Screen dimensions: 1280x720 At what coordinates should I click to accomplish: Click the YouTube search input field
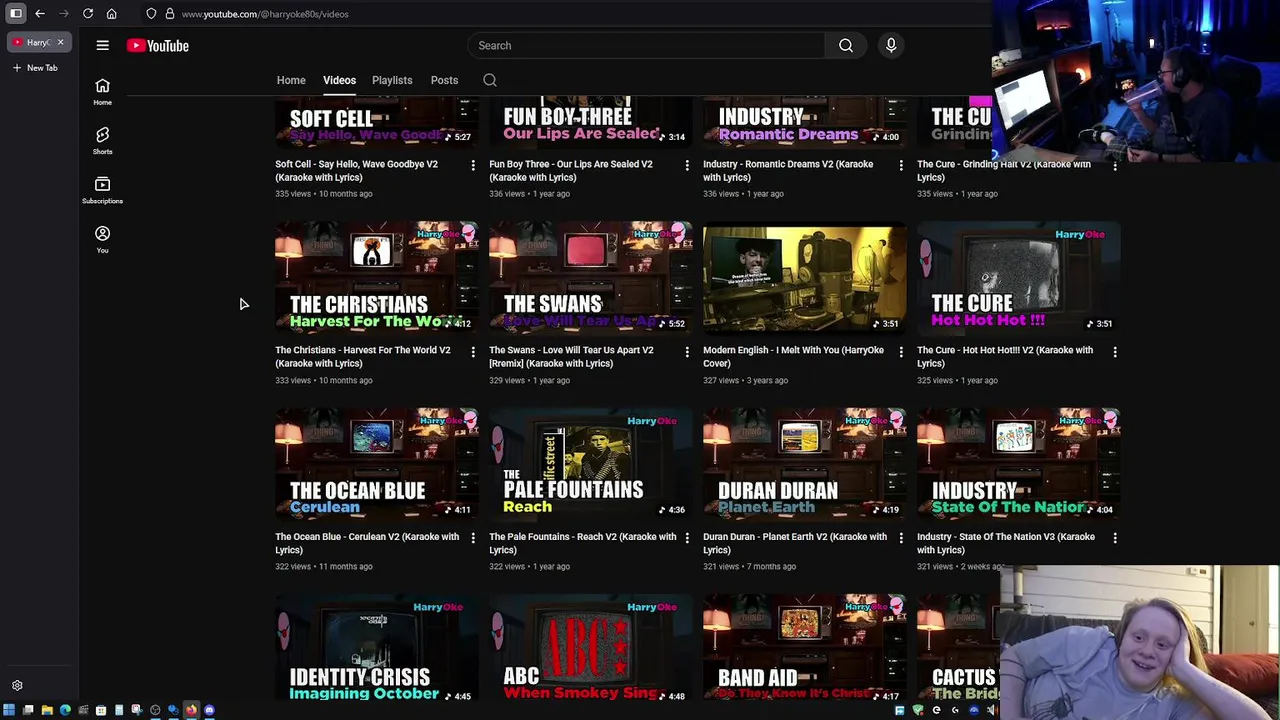tap(646, 45)
